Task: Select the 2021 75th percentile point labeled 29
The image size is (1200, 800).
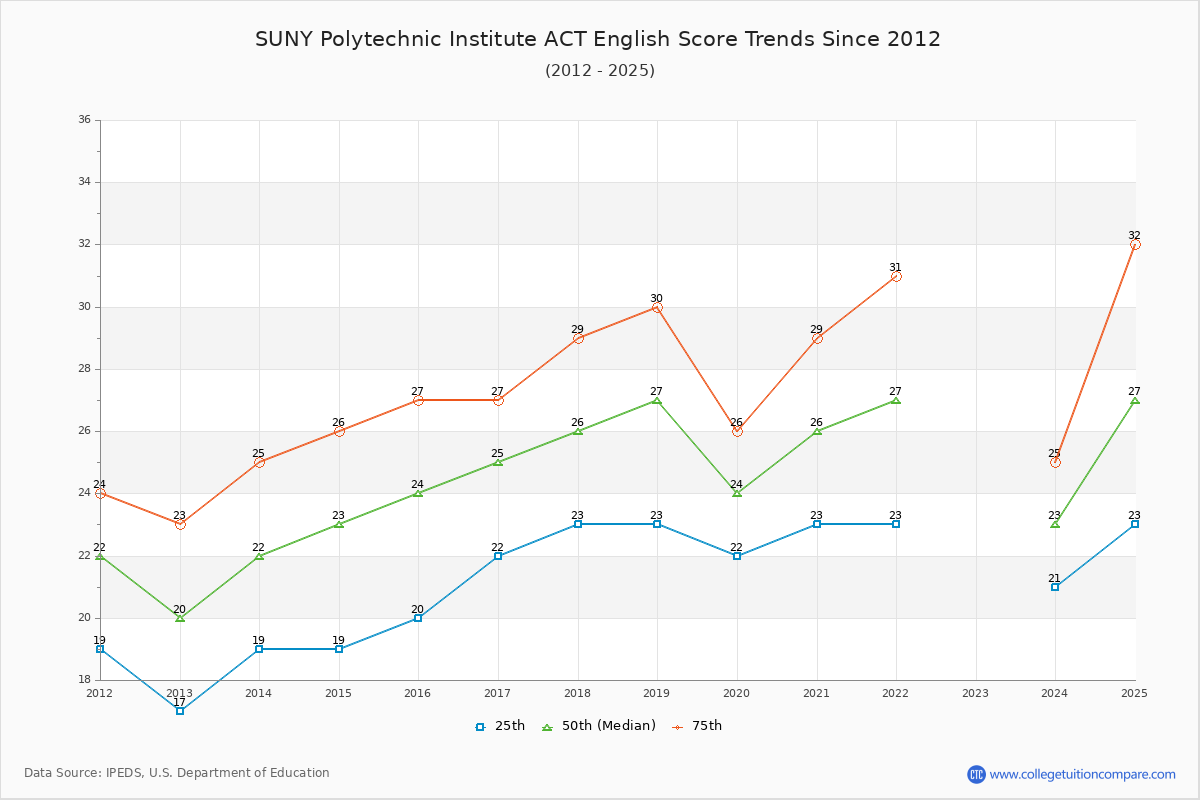Action: click(817, 338)
